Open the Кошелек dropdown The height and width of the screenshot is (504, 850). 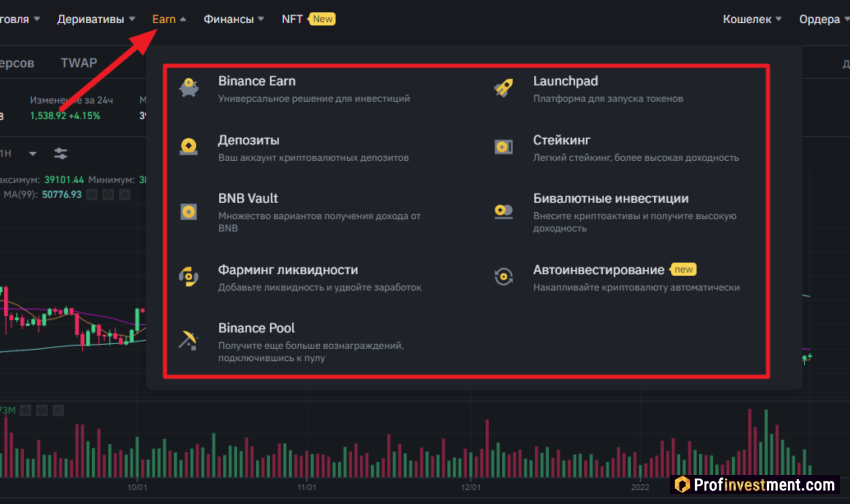[752, 19]
